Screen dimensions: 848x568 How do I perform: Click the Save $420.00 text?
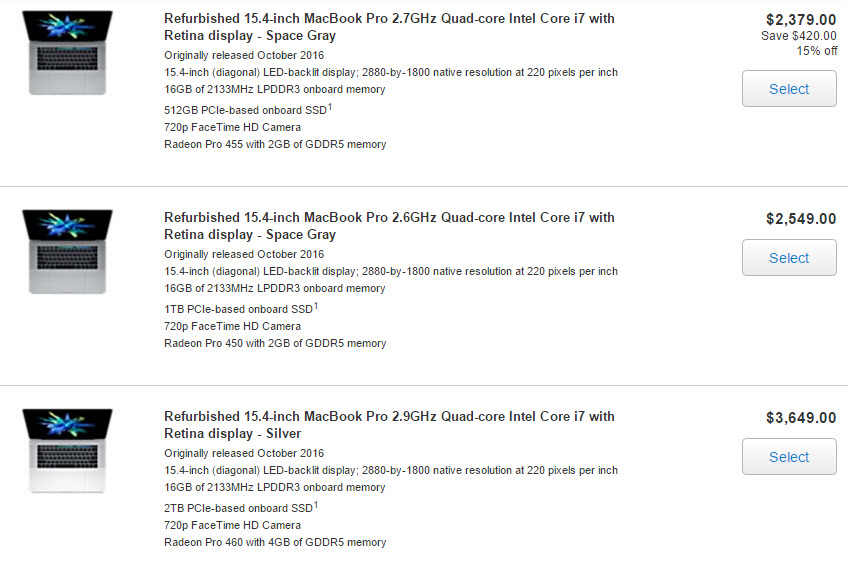(x=799, y=36)
